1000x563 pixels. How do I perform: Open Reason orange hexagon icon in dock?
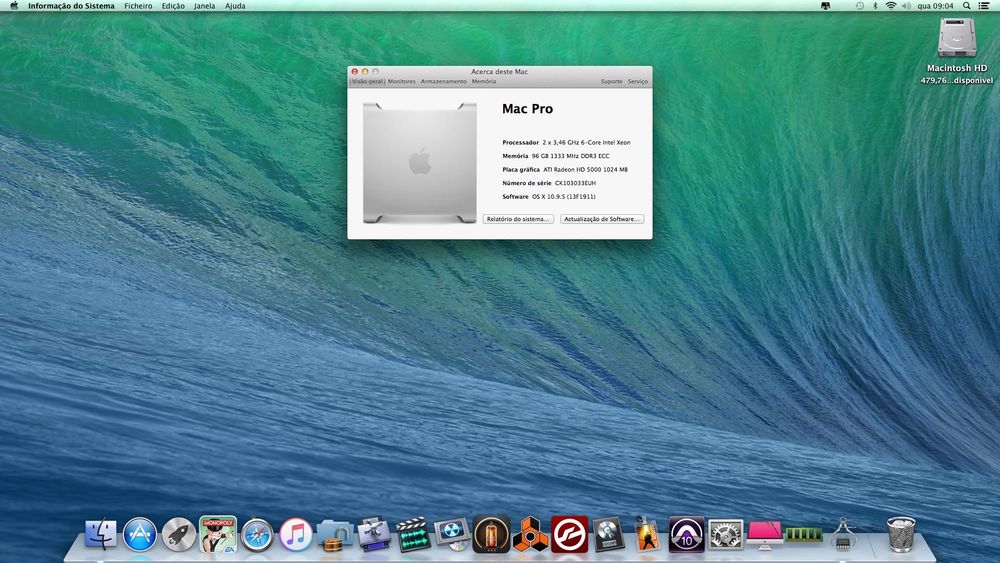pos(531,534)
